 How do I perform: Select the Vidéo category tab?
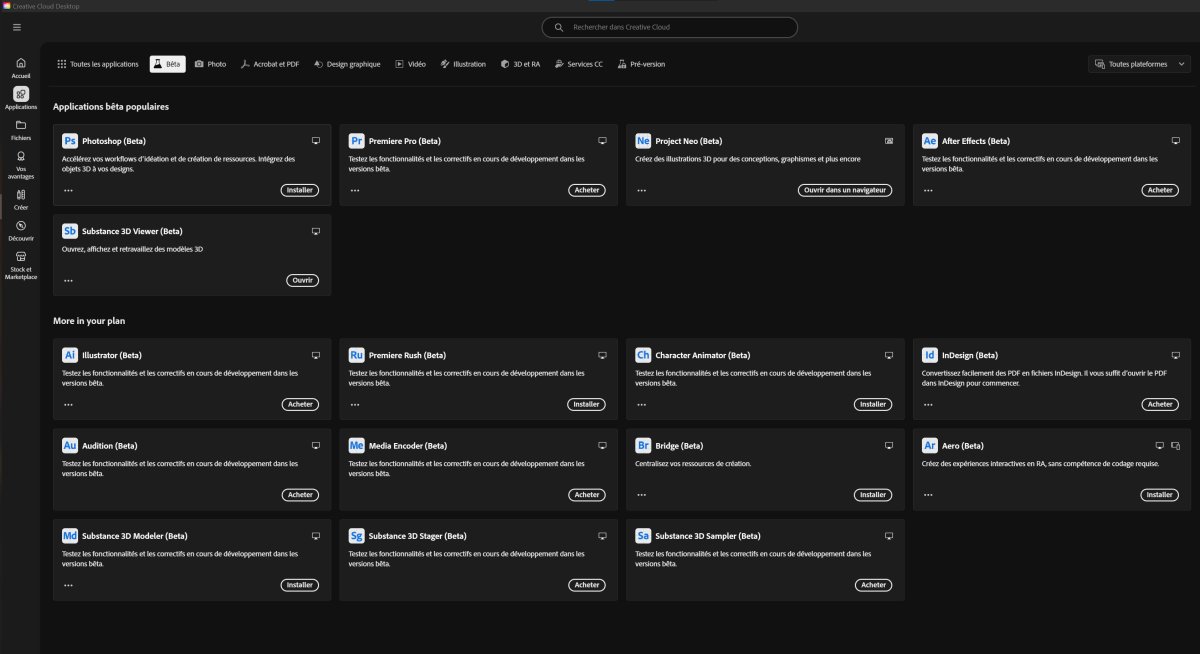pos(410,64)
